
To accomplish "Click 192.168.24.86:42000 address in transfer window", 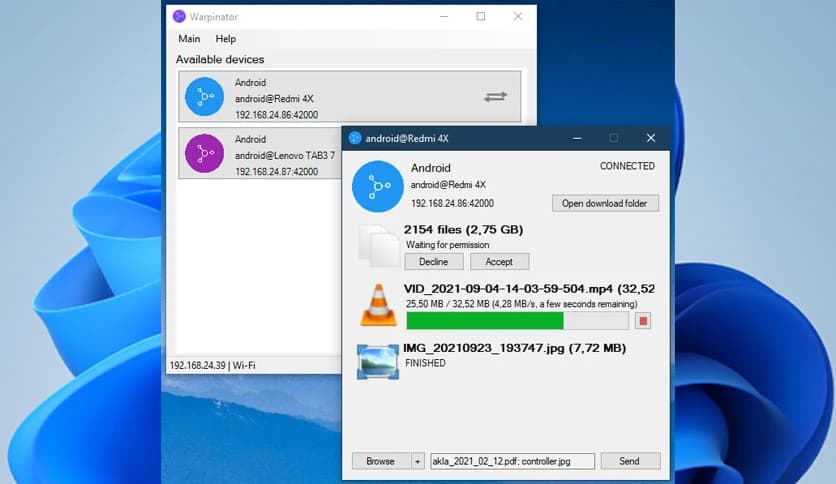I will (452, 203).
